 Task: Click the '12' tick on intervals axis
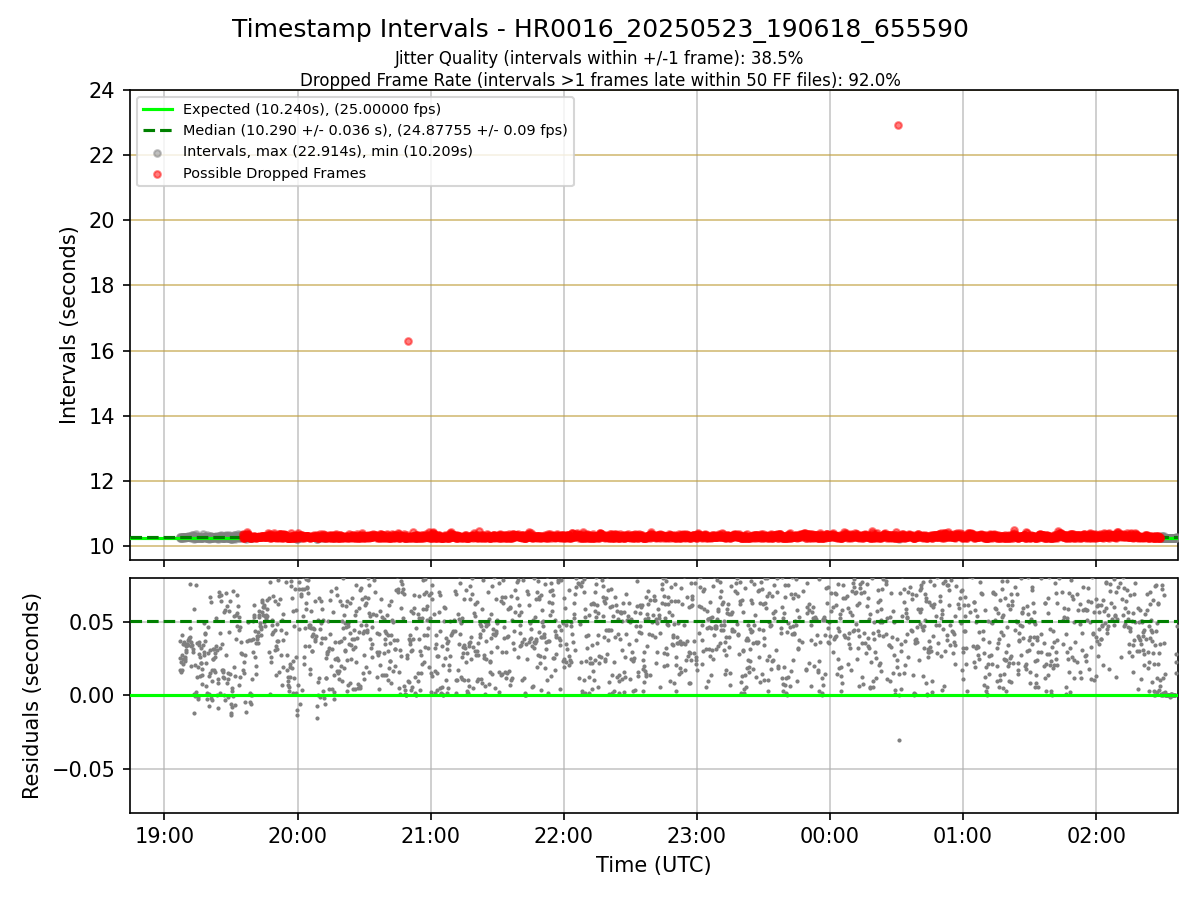coord(103,481)
